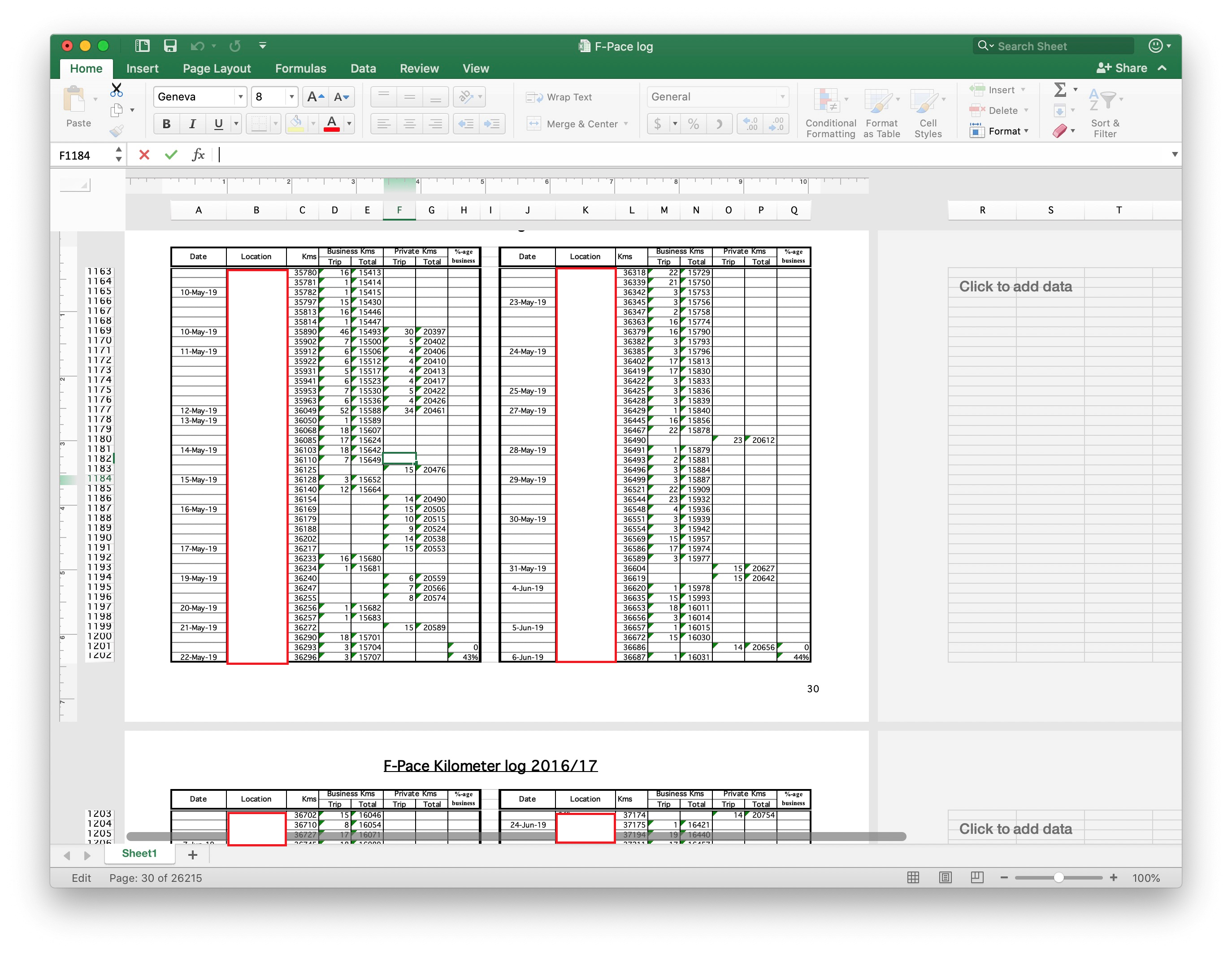Viewport: 1232px width, 954px height.
Task: Expand the Merge & Center options arrow
Action: click(x=626, y=124)
